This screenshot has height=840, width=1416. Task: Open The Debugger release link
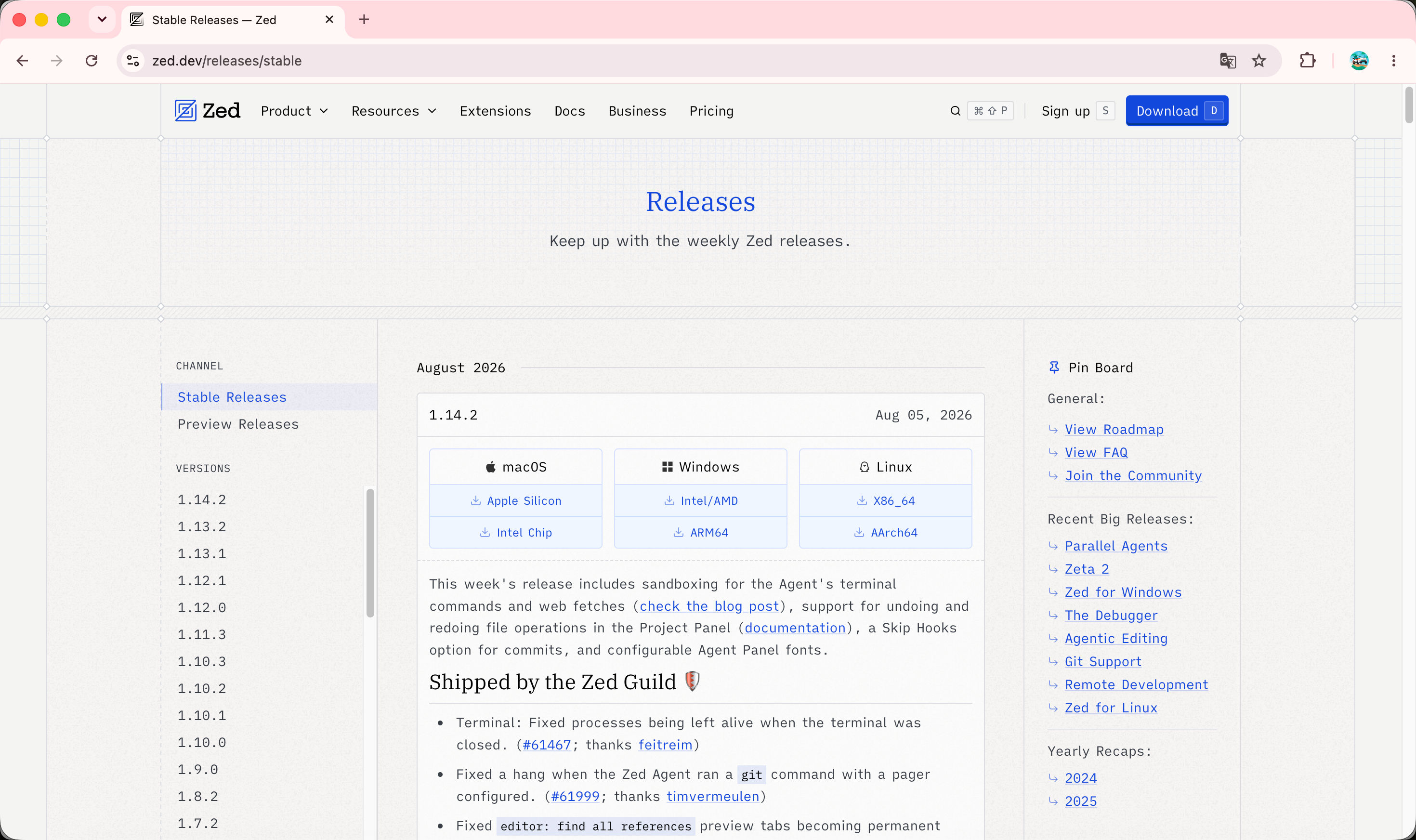1112,616
